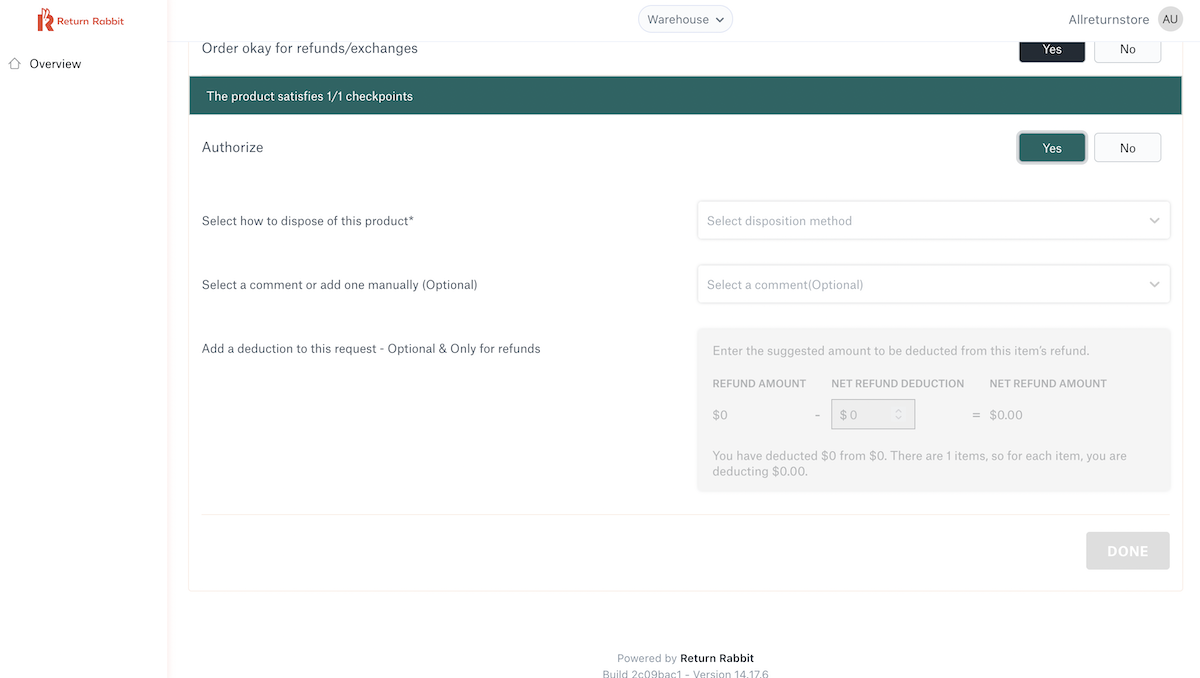Click the Return Rabbit footer link

717,658
